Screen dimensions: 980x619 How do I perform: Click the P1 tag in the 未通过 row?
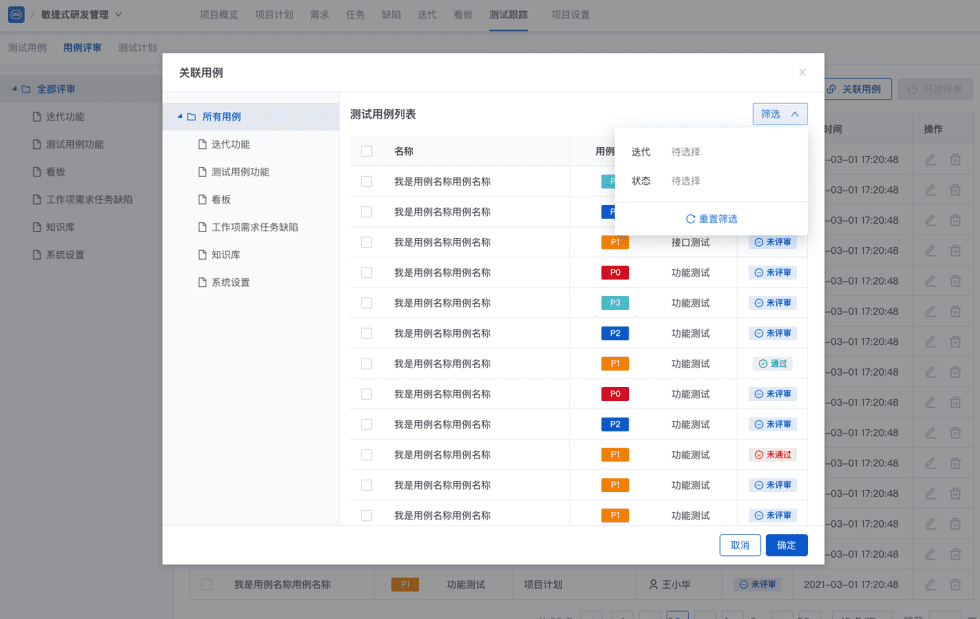(615, 455)
